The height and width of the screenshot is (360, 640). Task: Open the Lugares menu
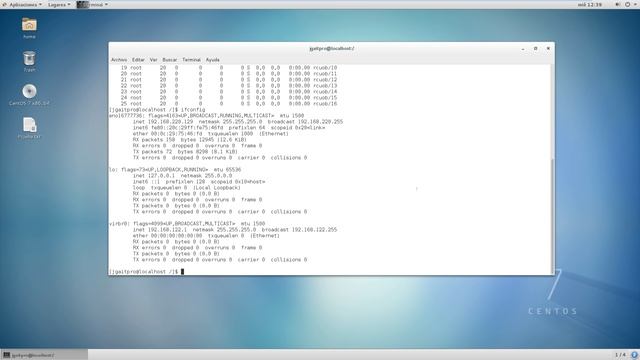click(x=59, y=4)
